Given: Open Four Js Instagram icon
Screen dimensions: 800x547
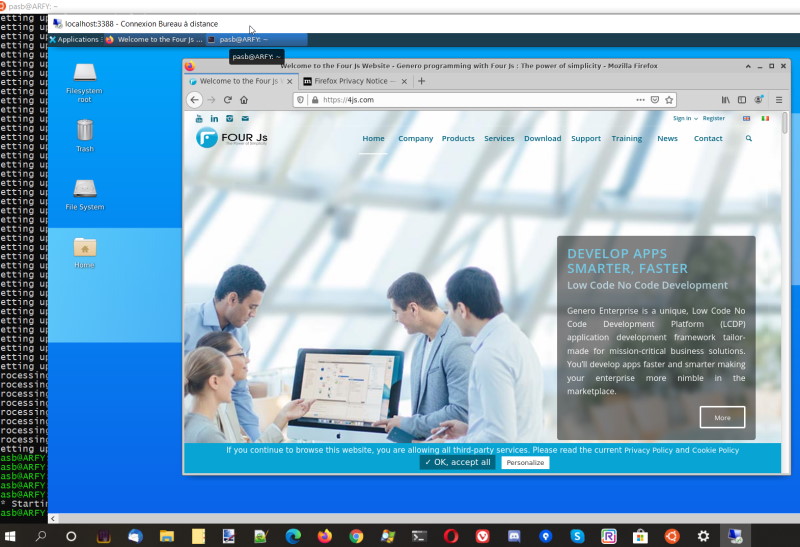Looking at the screenshot, I should coord(230,119).
